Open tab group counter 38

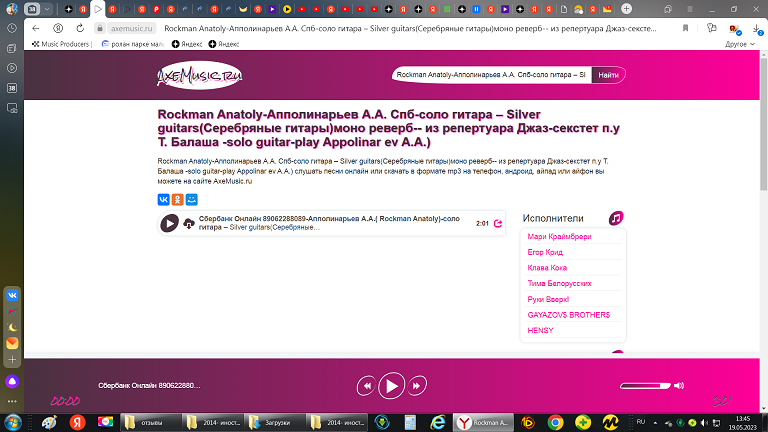[32, 9]
